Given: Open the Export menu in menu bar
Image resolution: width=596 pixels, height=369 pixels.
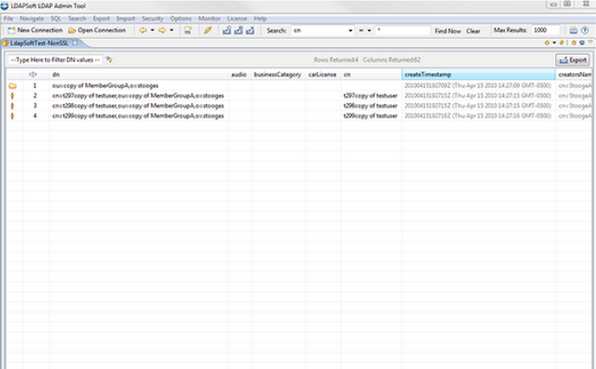Looking at the screenshot, I should 101,19.
